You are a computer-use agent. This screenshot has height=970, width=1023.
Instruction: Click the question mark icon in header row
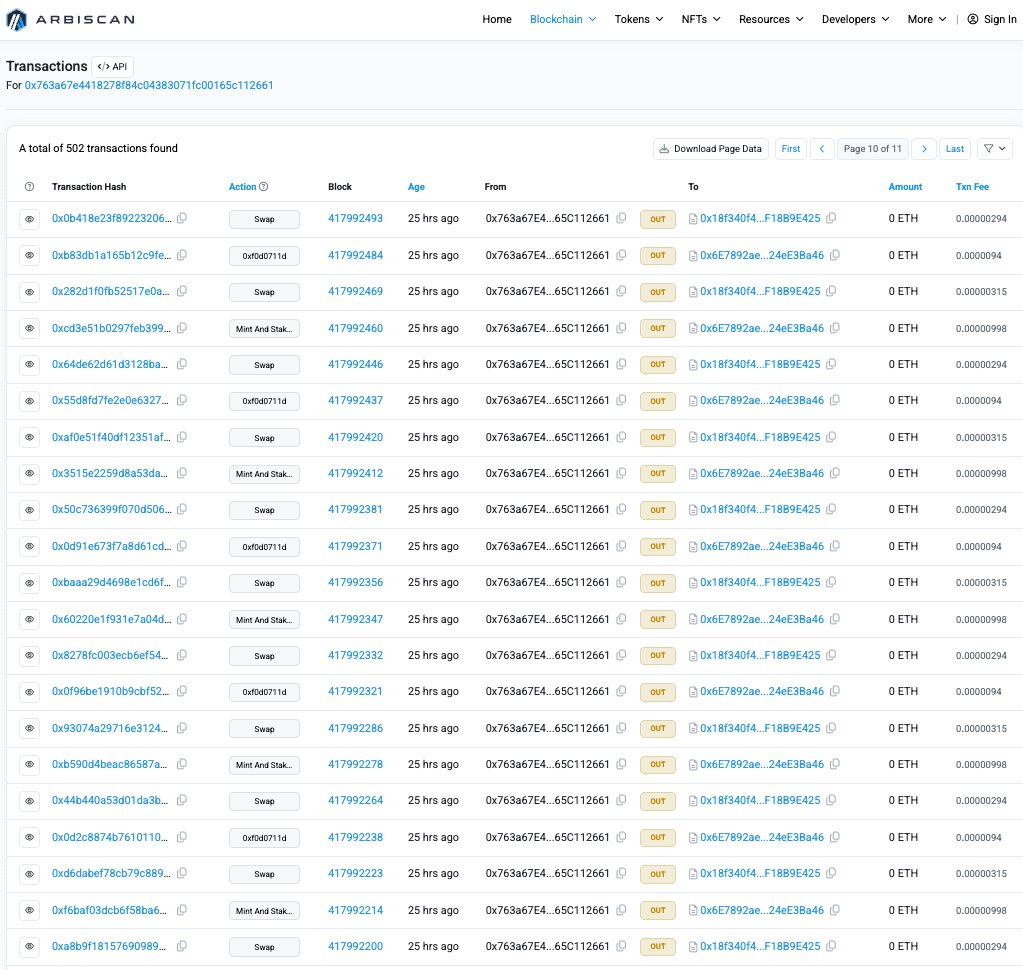(29, 187)
